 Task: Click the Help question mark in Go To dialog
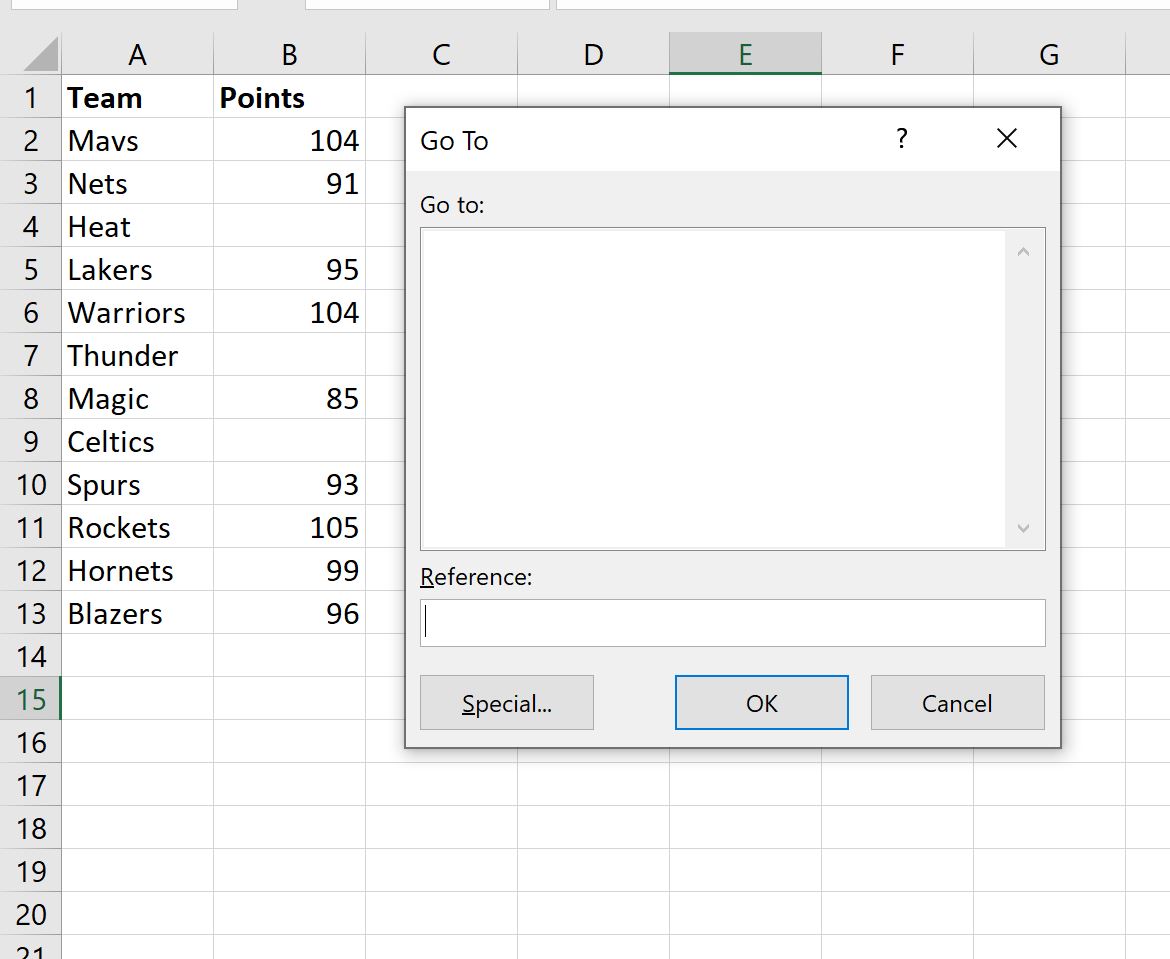(902, 140)
